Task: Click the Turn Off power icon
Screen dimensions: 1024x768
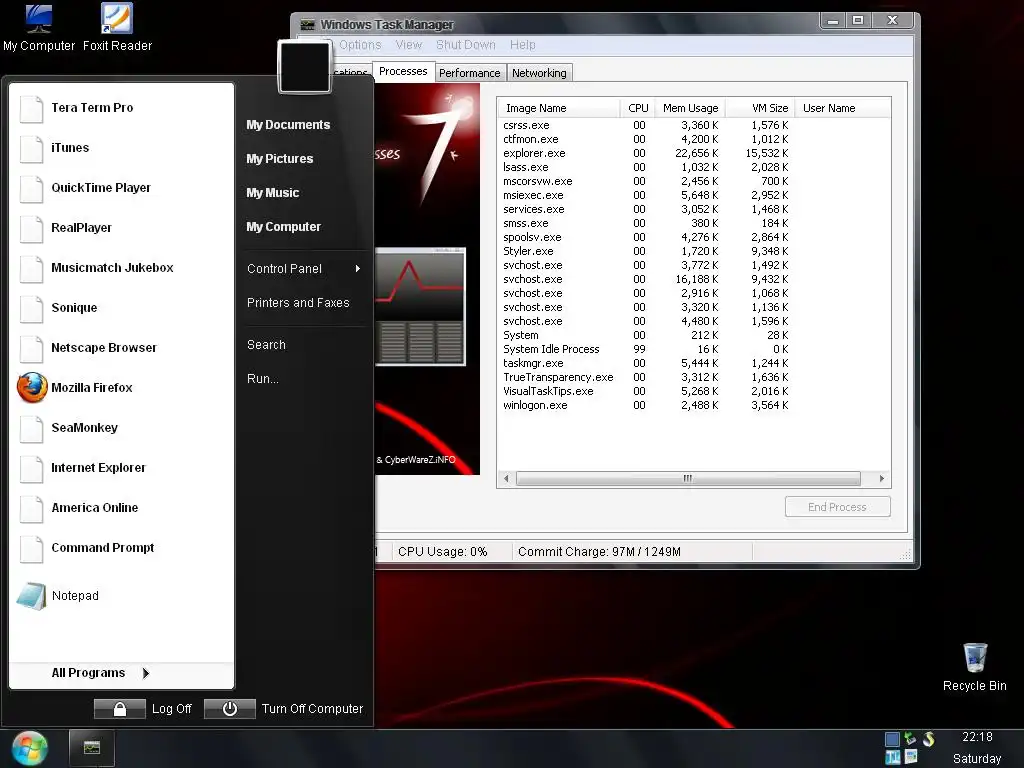Action: point(230,709)
